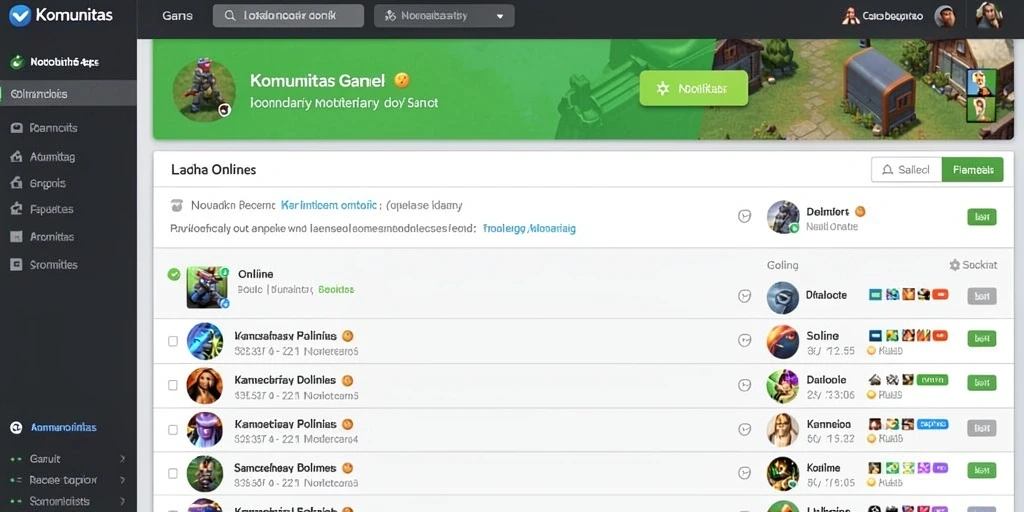
Task: Click the orange coin badge next to Delmfort
Action: pyautogui.click(x=860, y=211)
